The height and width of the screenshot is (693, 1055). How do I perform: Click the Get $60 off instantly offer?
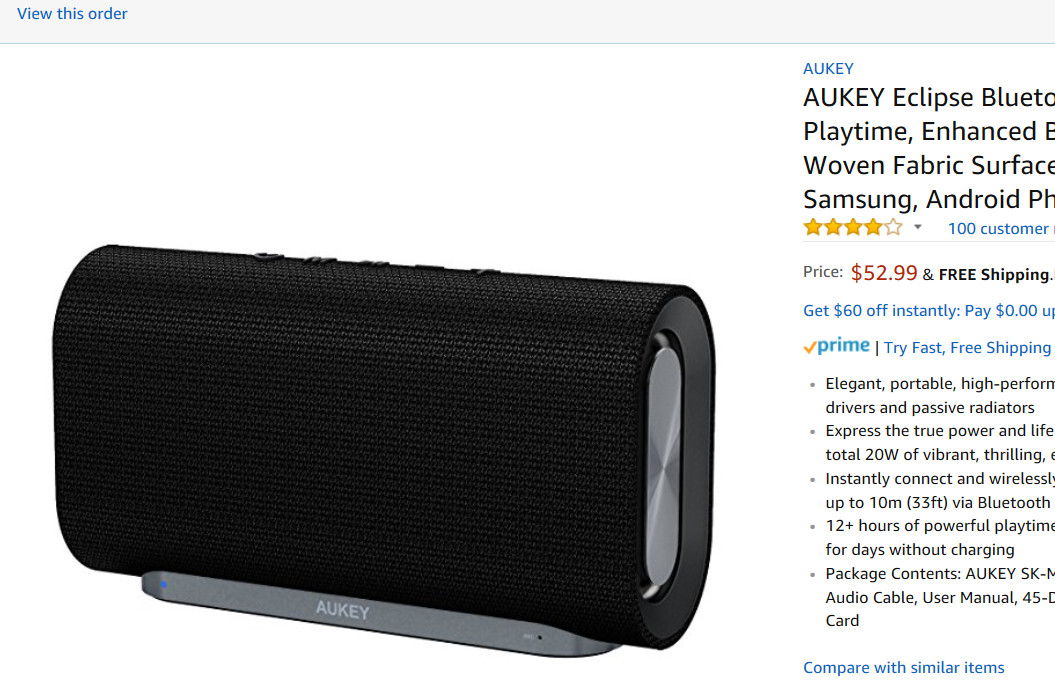928,311
